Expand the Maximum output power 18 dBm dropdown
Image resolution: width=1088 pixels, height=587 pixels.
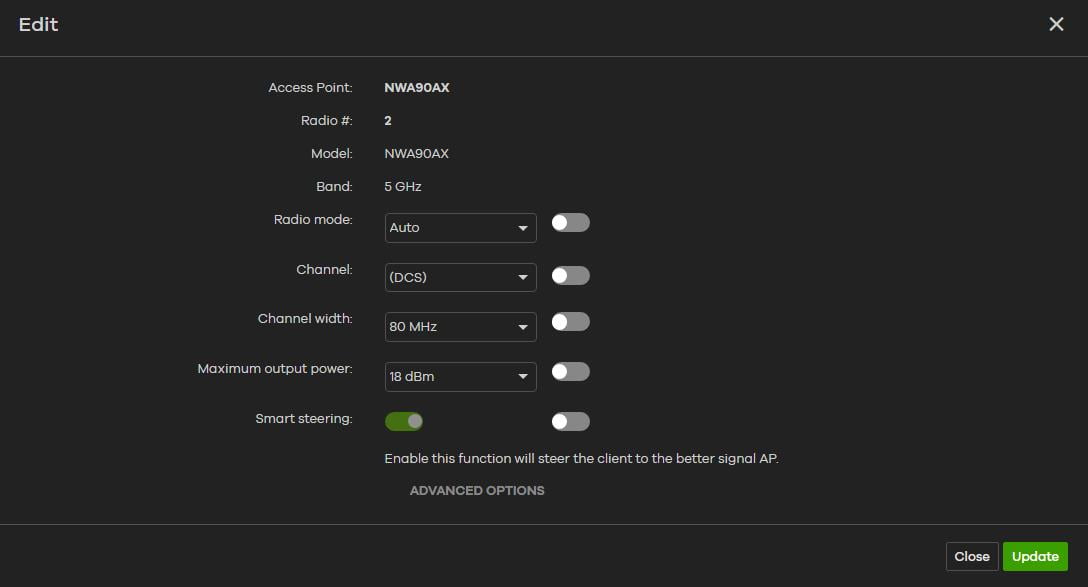(x=460, y=376)
